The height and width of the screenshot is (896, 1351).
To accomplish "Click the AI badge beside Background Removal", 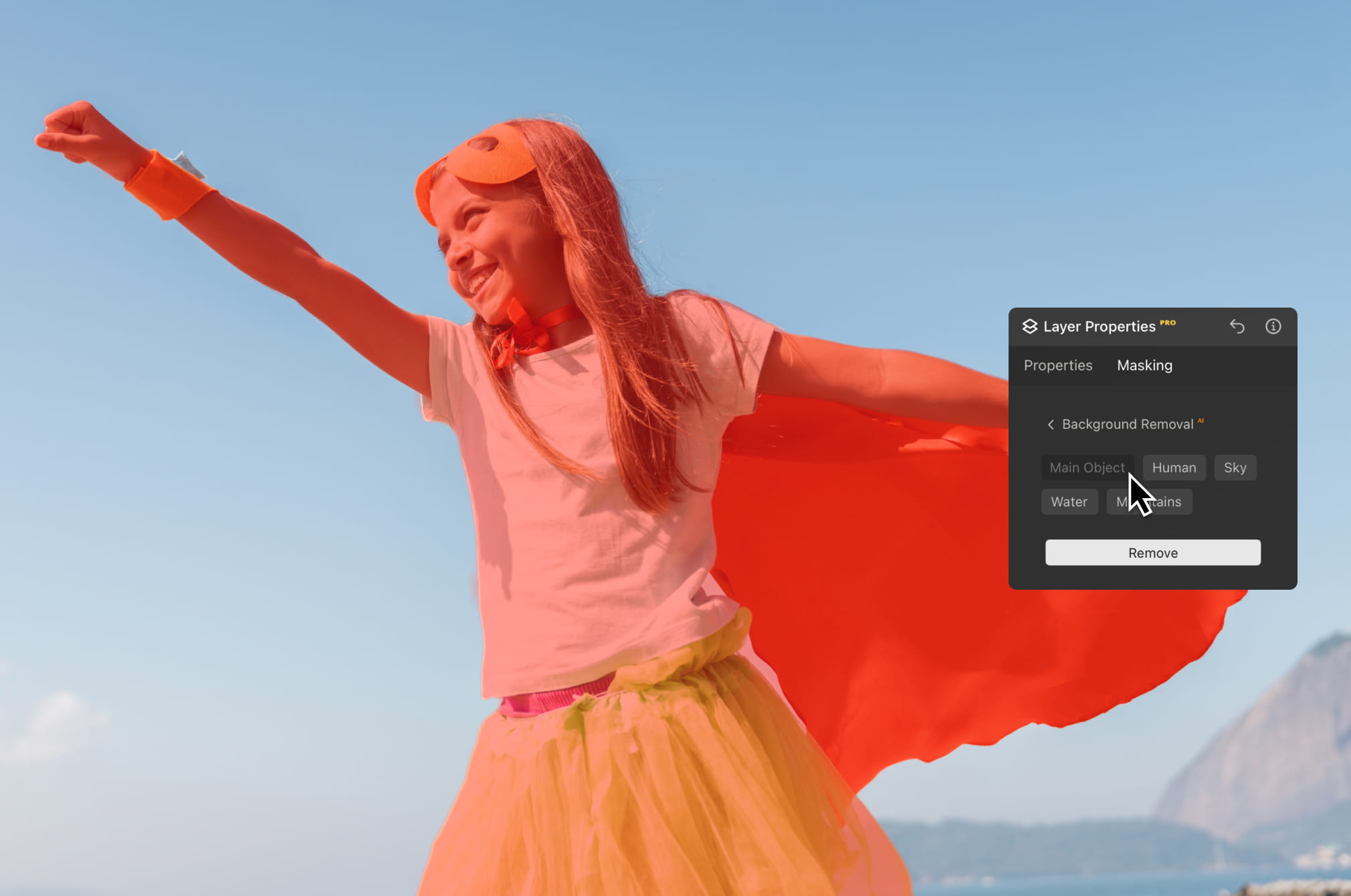I will click(x=1201, y=420).
